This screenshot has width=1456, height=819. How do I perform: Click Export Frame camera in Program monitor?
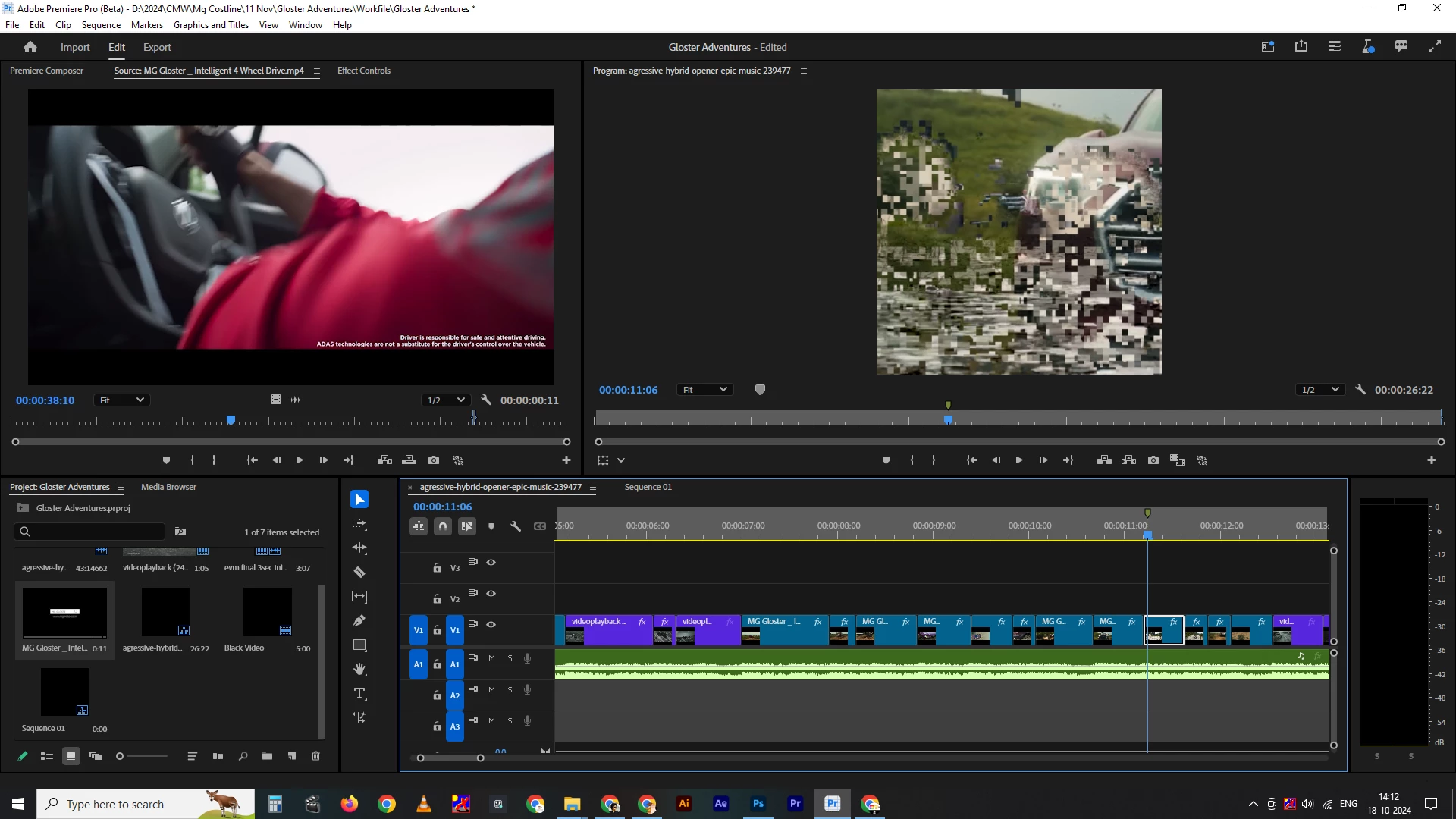(1153, 460)
